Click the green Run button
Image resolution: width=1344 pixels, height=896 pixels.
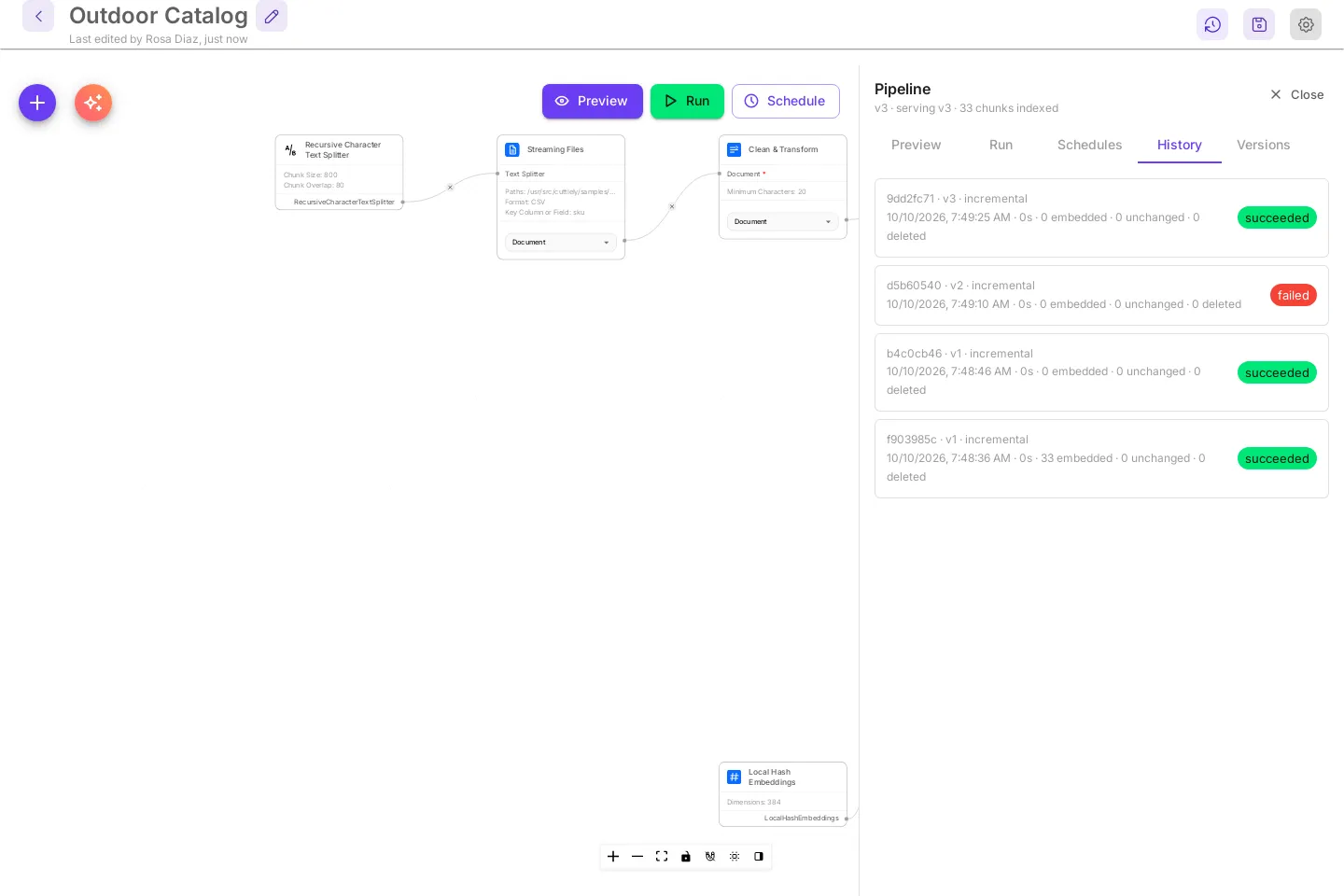pos(687,101)
